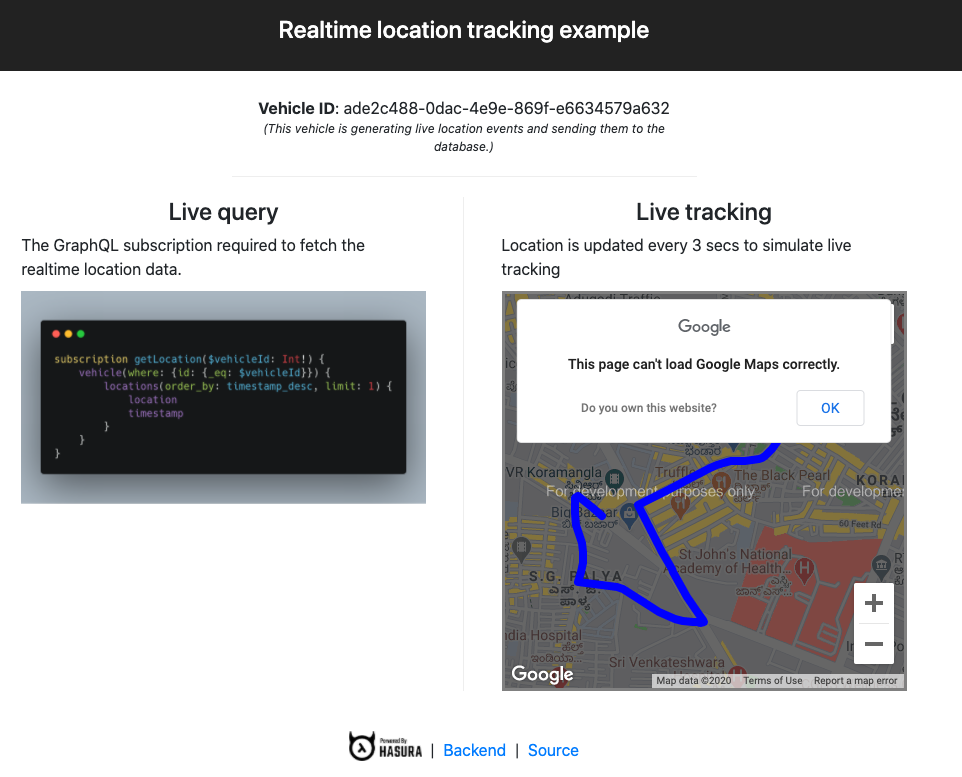Image resolution: width=962 pixels, height=777 pixels.
Task: Zoom in using the map's plus button
Action: (x=872, y=603)
